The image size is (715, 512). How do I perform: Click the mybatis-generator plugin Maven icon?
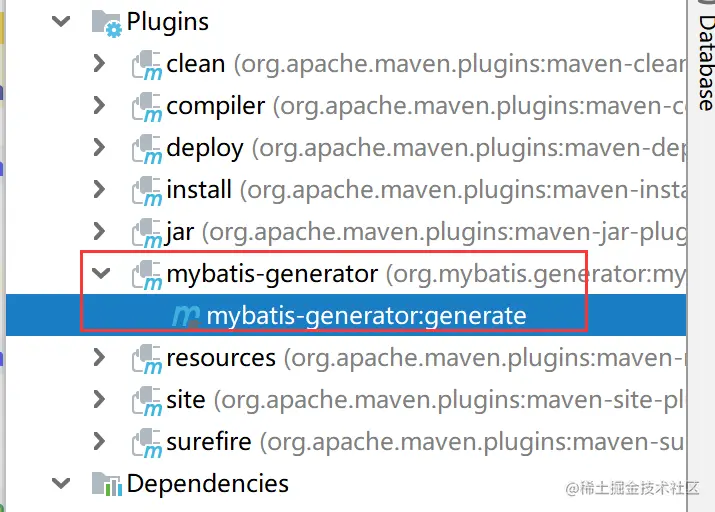point(148,276)
